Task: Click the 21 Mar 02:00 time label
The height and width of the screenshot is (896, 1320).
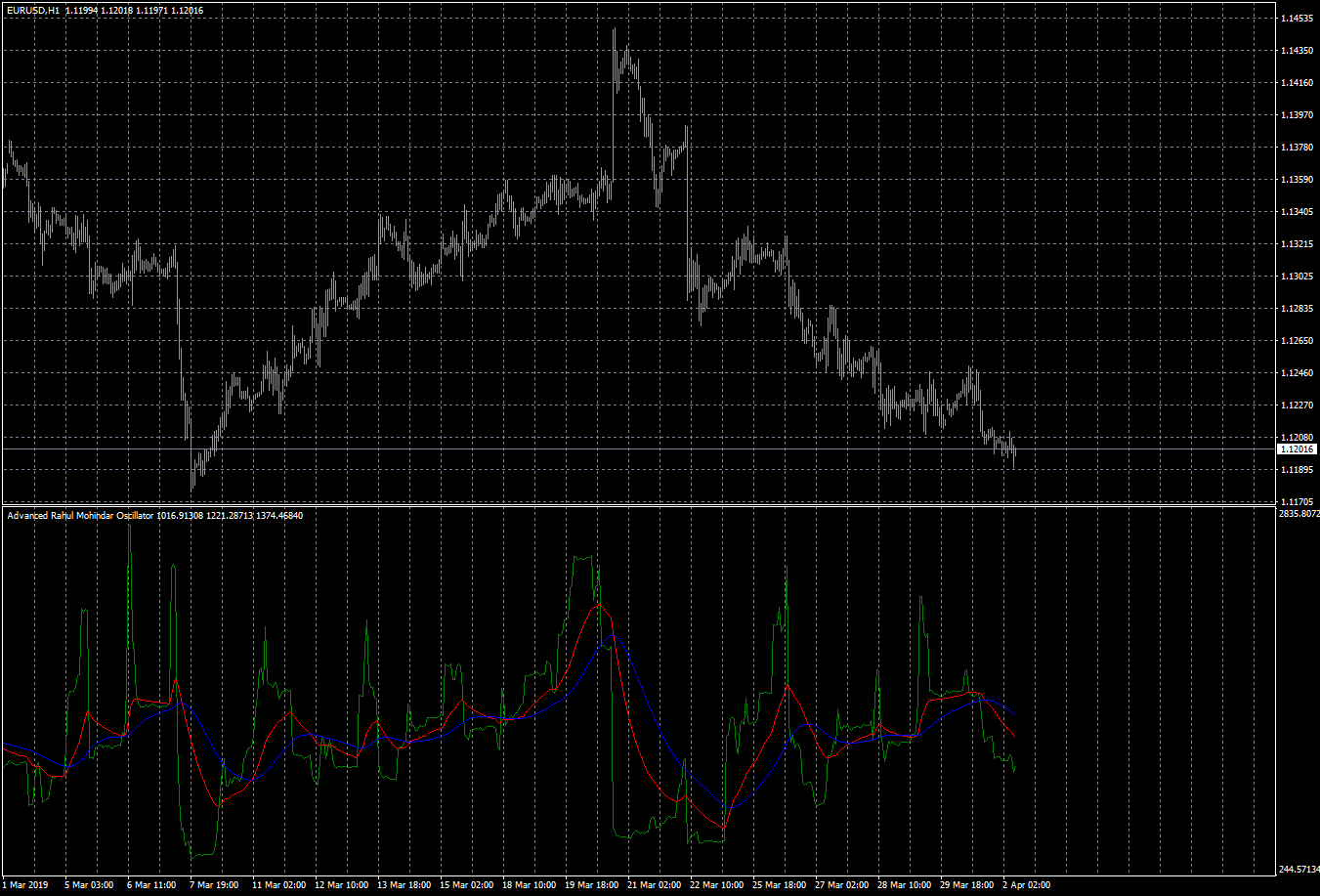Action: tap(655, 885)
